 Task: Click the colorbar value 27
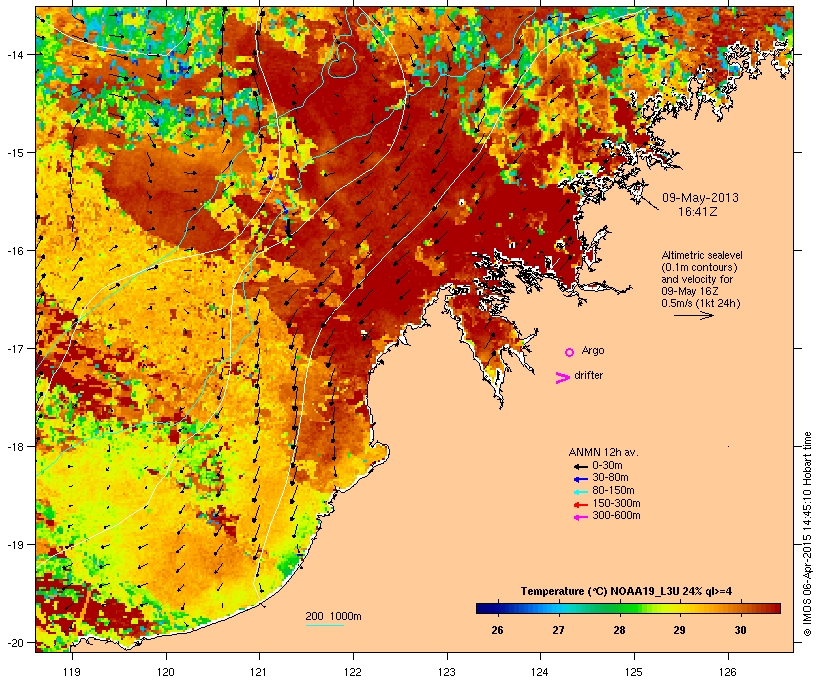558,630
